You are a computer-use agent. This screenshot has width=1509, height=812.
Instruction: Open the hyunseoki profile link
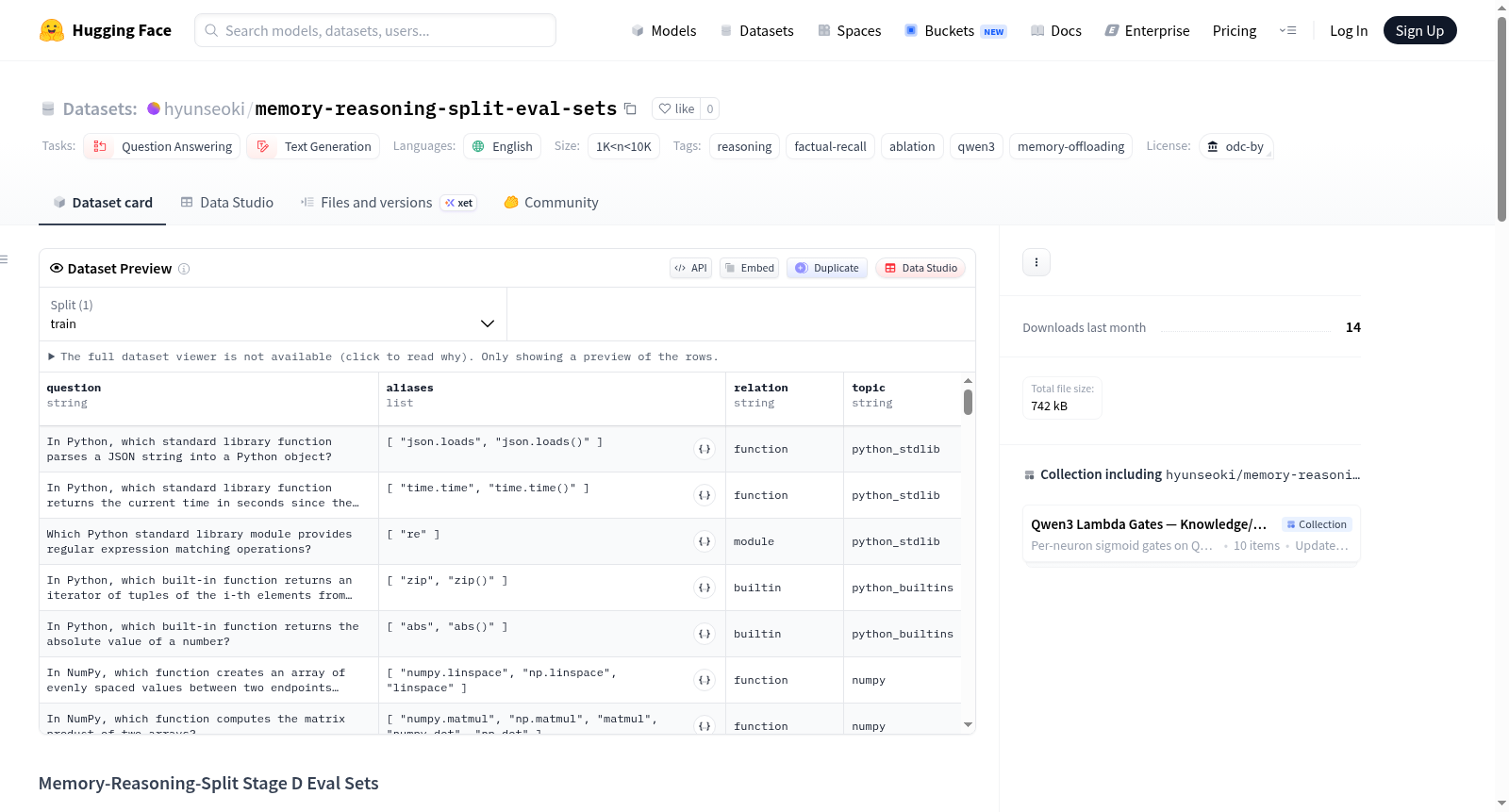click(x=205, y=108)
